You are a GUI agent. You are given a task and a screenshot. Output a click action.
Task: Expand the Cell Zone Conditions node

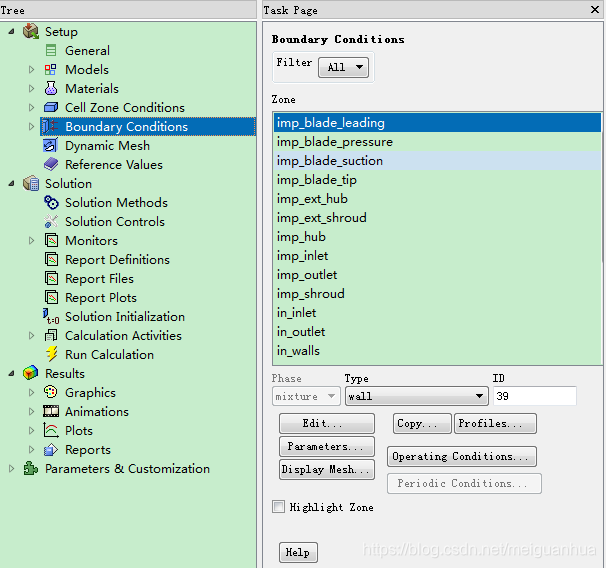pyautogui.click(x=31, y=108)
